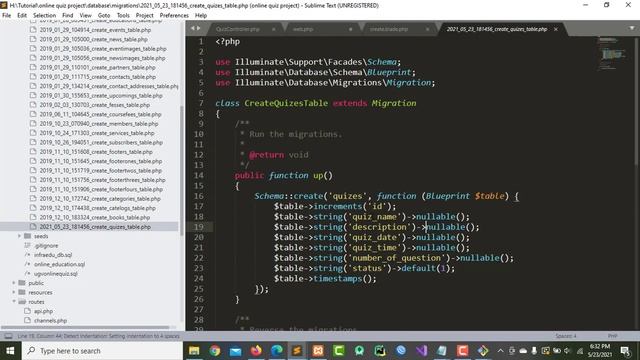Open 2019_11_10_151608_create_footers_table.php

96,152
